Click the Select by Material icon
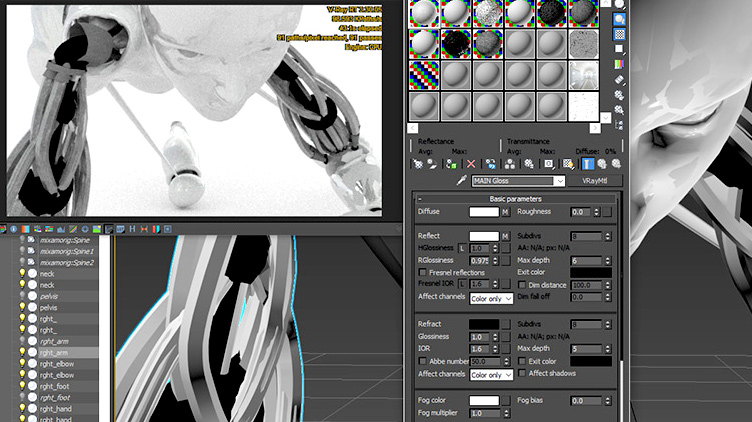 [x=619, y=110]
